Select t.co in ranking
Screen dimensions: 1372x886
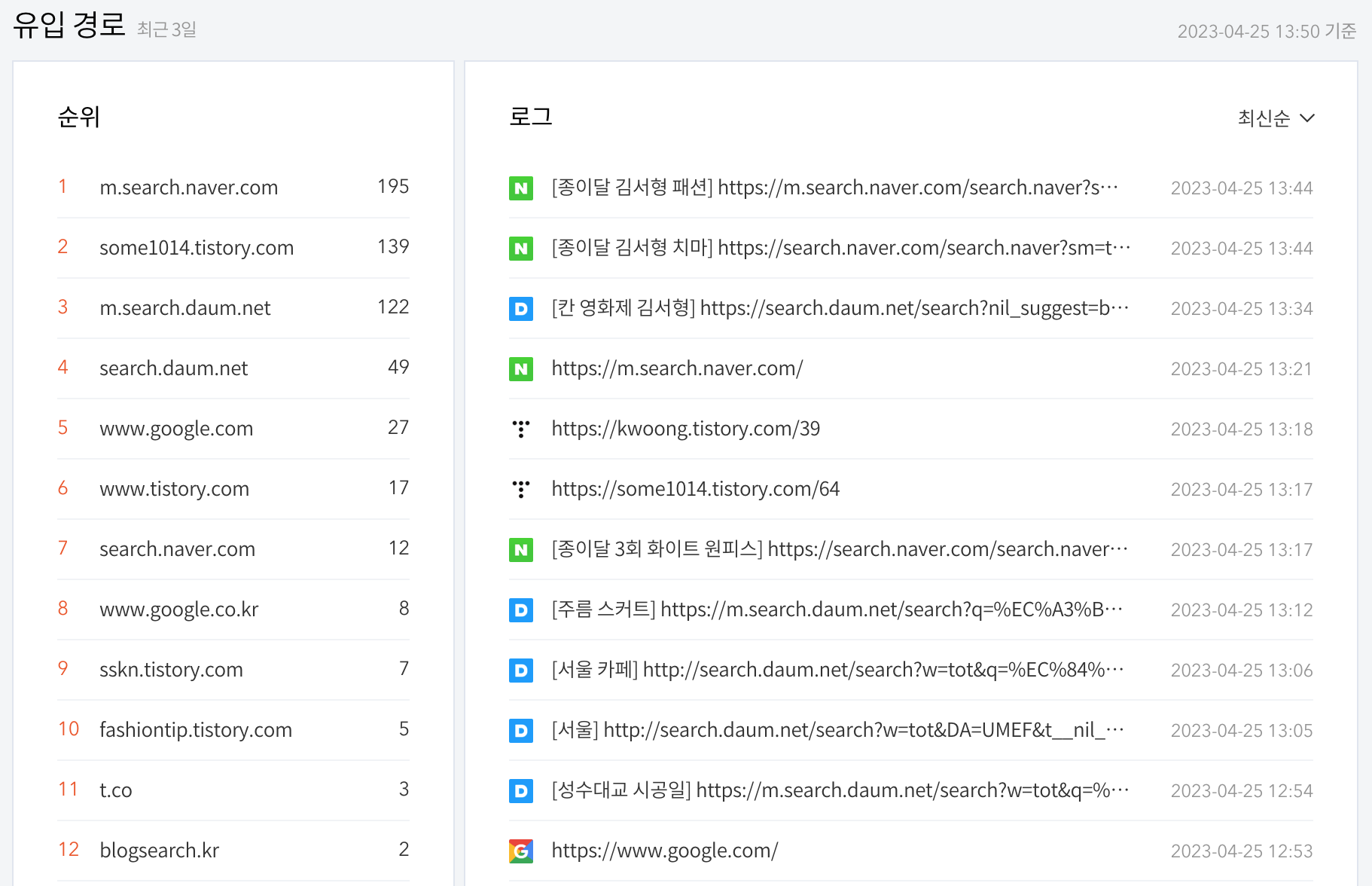pyautogui.click(x=116, y=790)
